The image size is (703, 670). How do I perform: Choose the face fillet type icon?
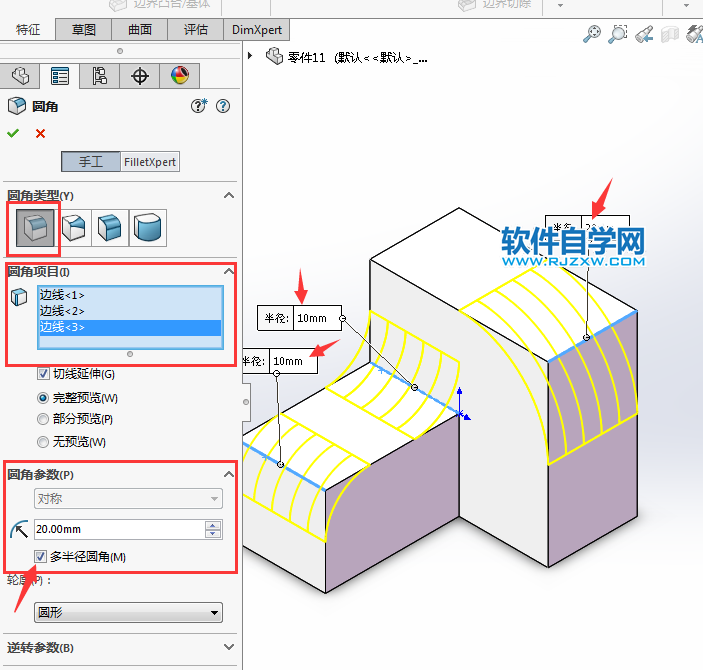(111, 228)
